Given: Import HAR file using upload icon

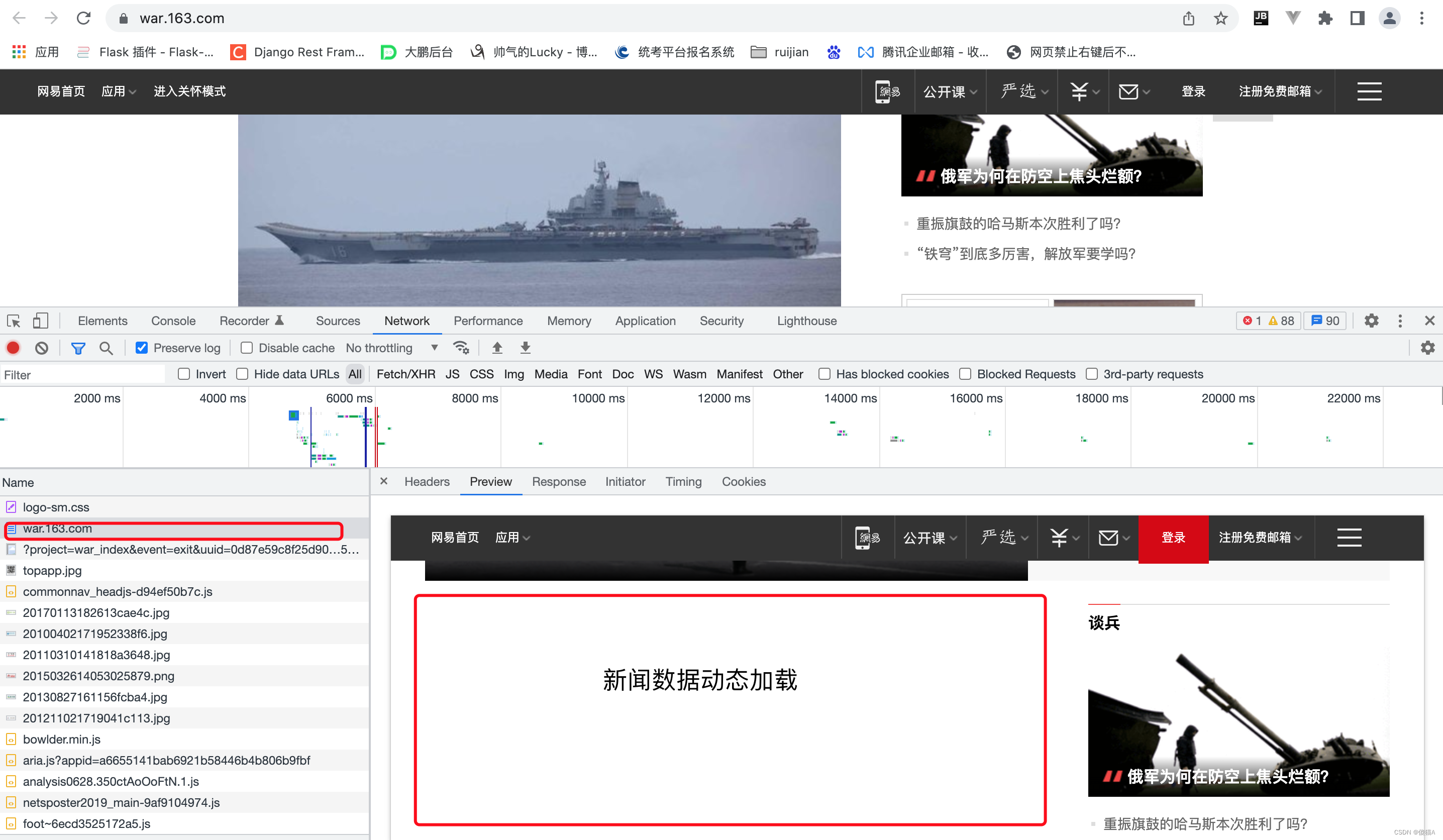Looking at the screenshot, I should (x=497, y=348).
